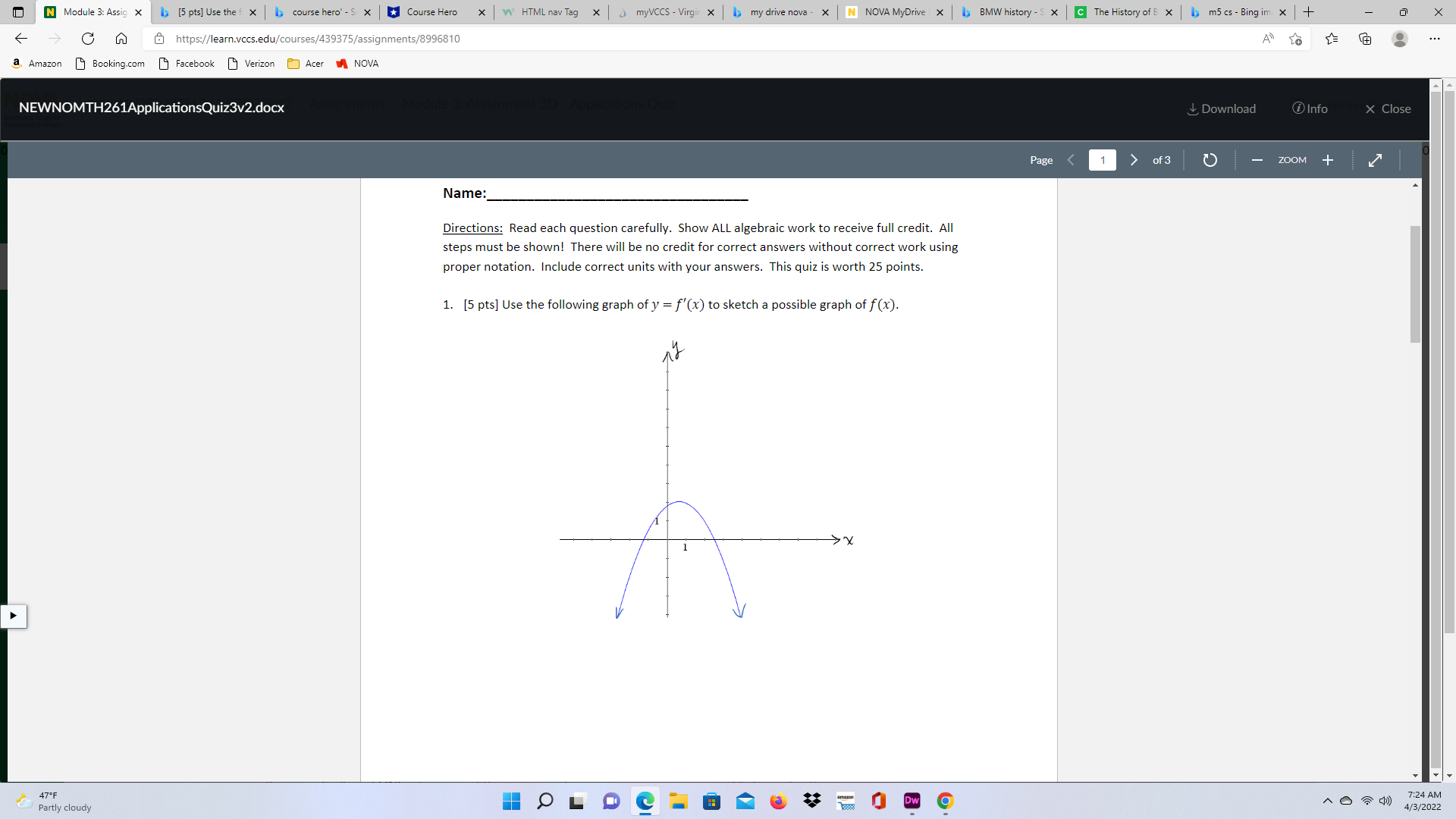
Task: Enter fullscreen document view
Action: coord(1376,160)
